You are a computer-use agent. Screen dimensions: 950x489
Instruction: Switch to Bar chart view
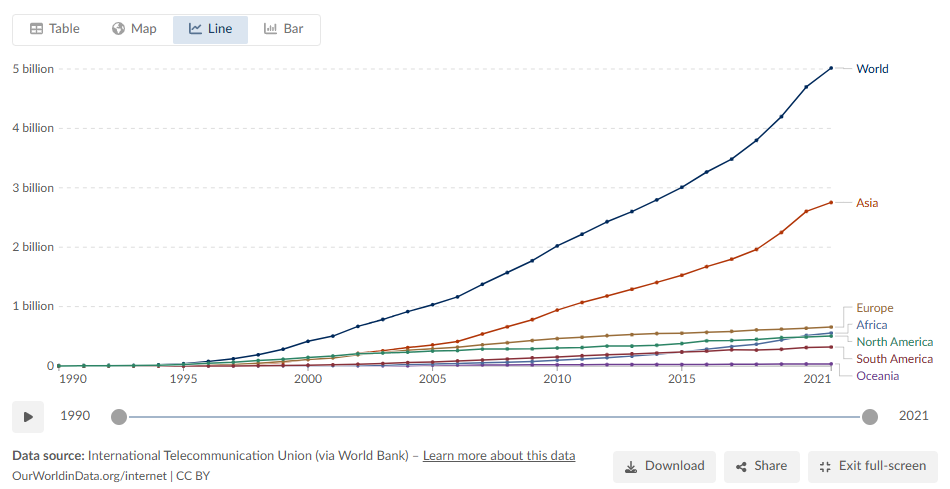[x=284, y=29]
